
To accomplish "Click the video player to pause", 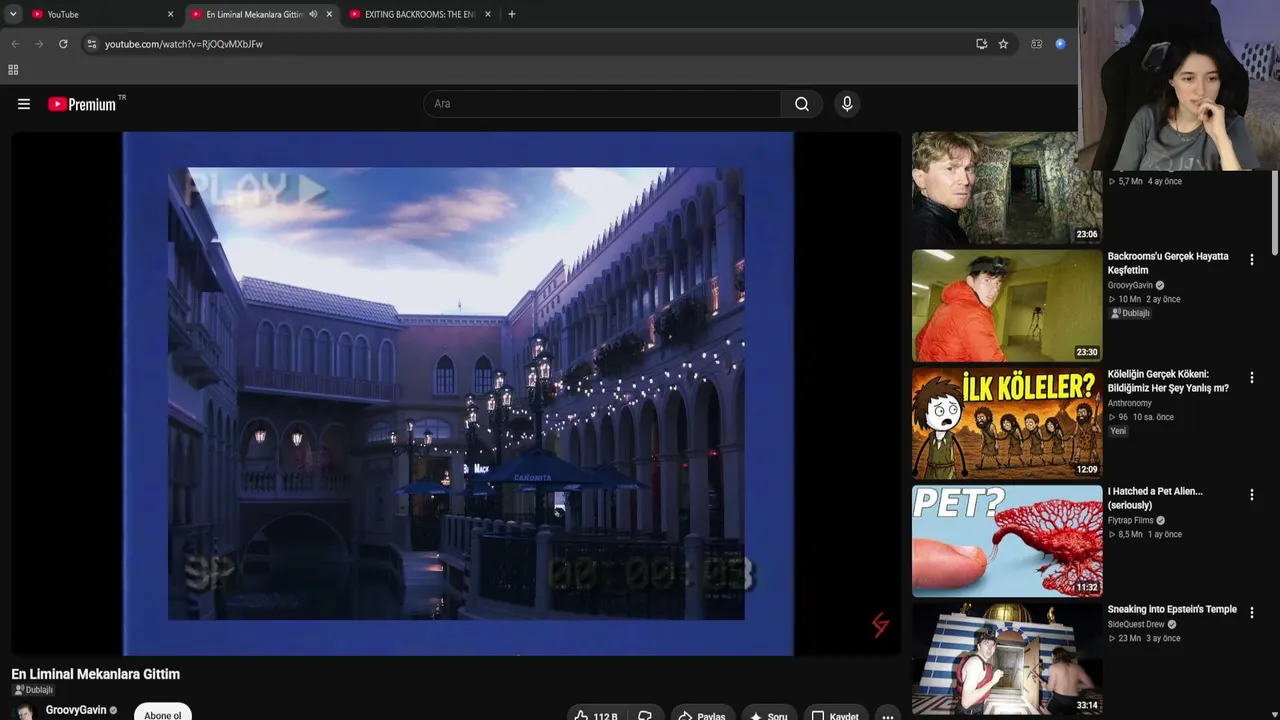I will [x=456, y=394].
